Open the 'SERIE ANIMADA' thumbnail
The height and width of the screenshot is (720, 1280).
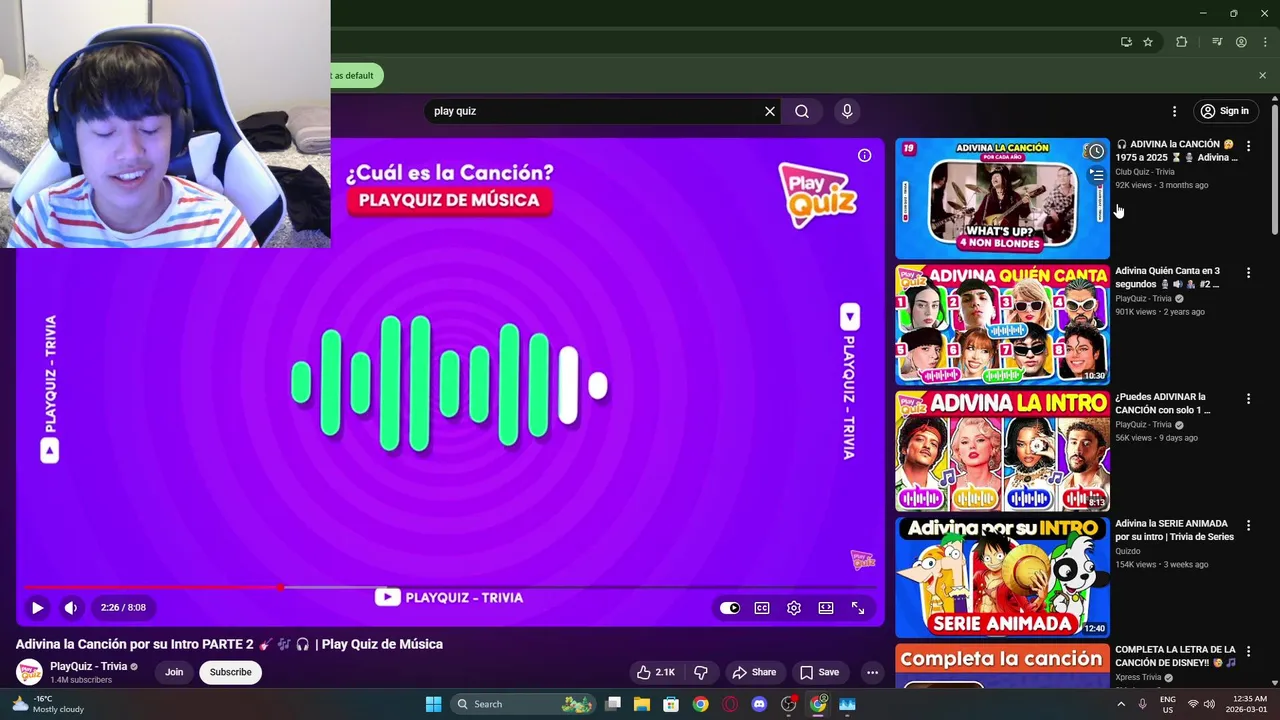point(1002,577)
